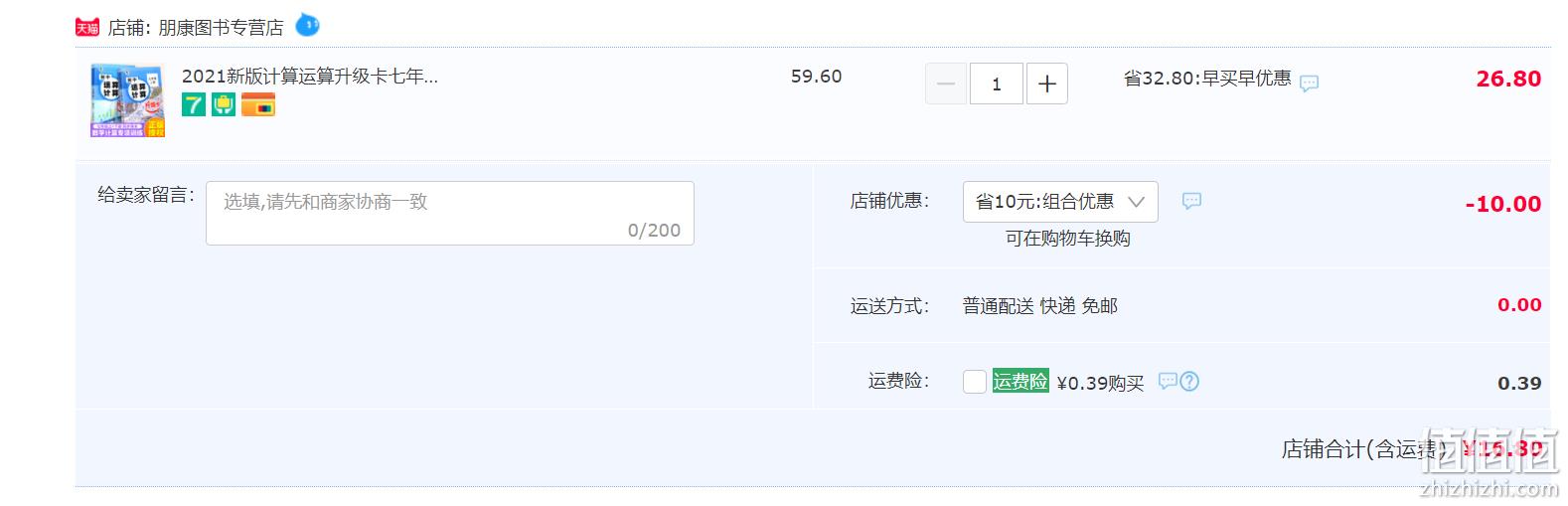
Task: Click comment bubble icon beside ¥0.39购买
Action: [x=1169, y=381]
